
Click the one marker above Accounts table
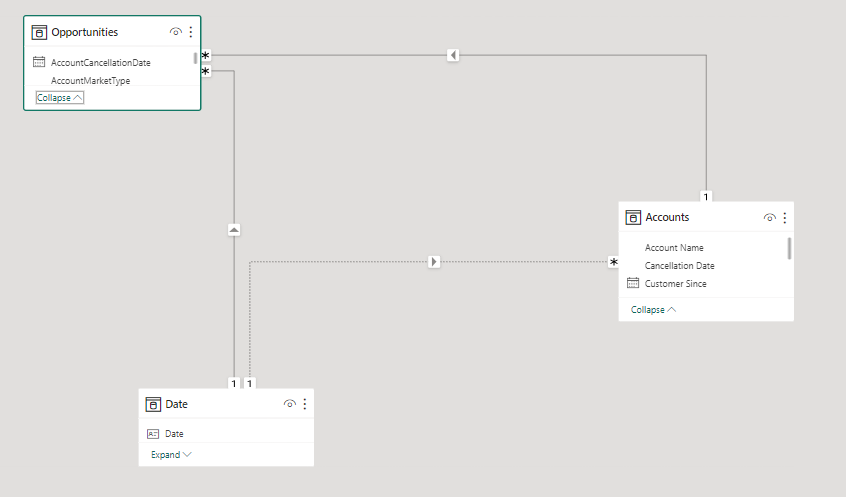pos(706,196)
